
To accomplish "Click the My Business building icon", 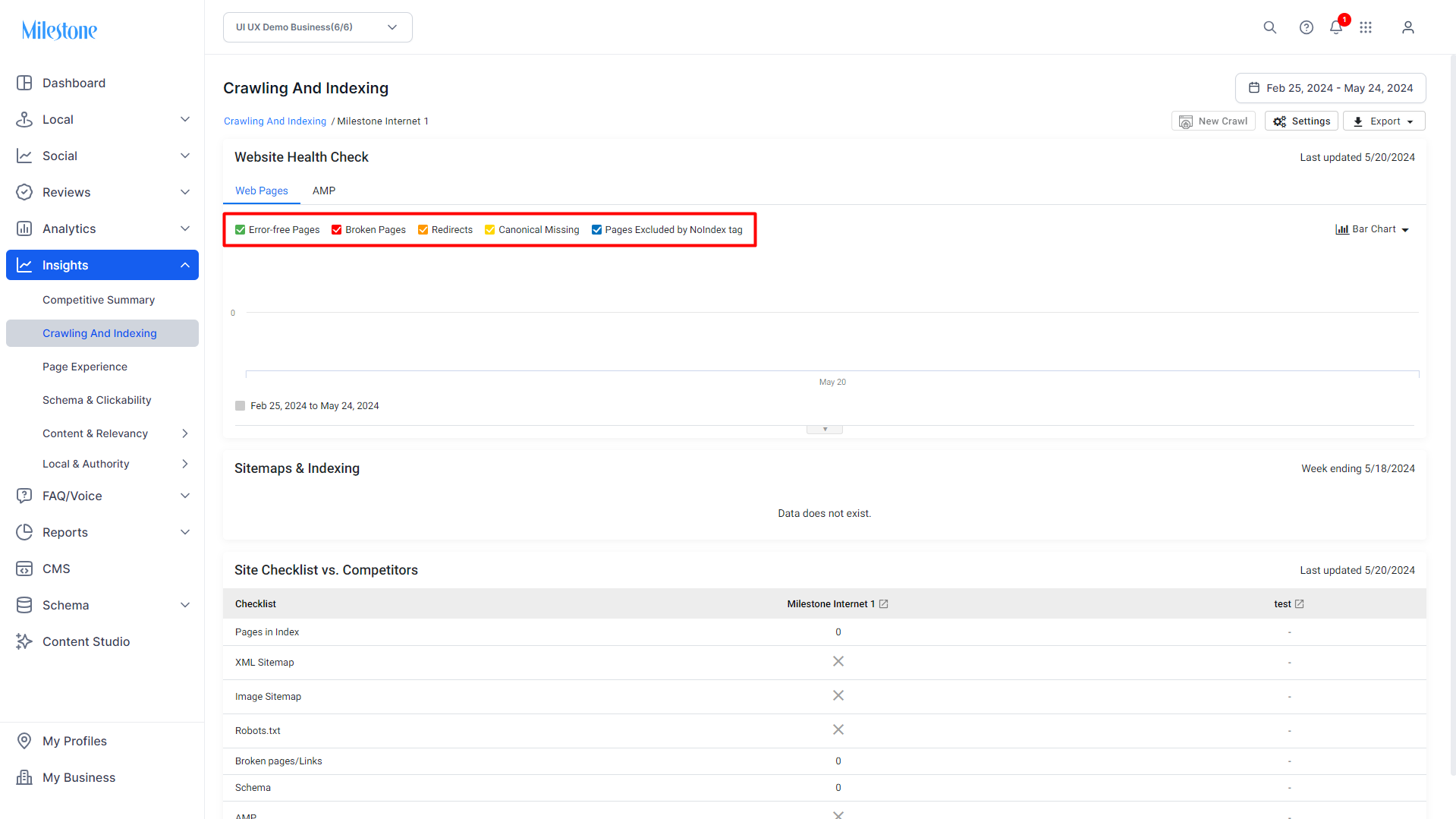I will 24,777.
